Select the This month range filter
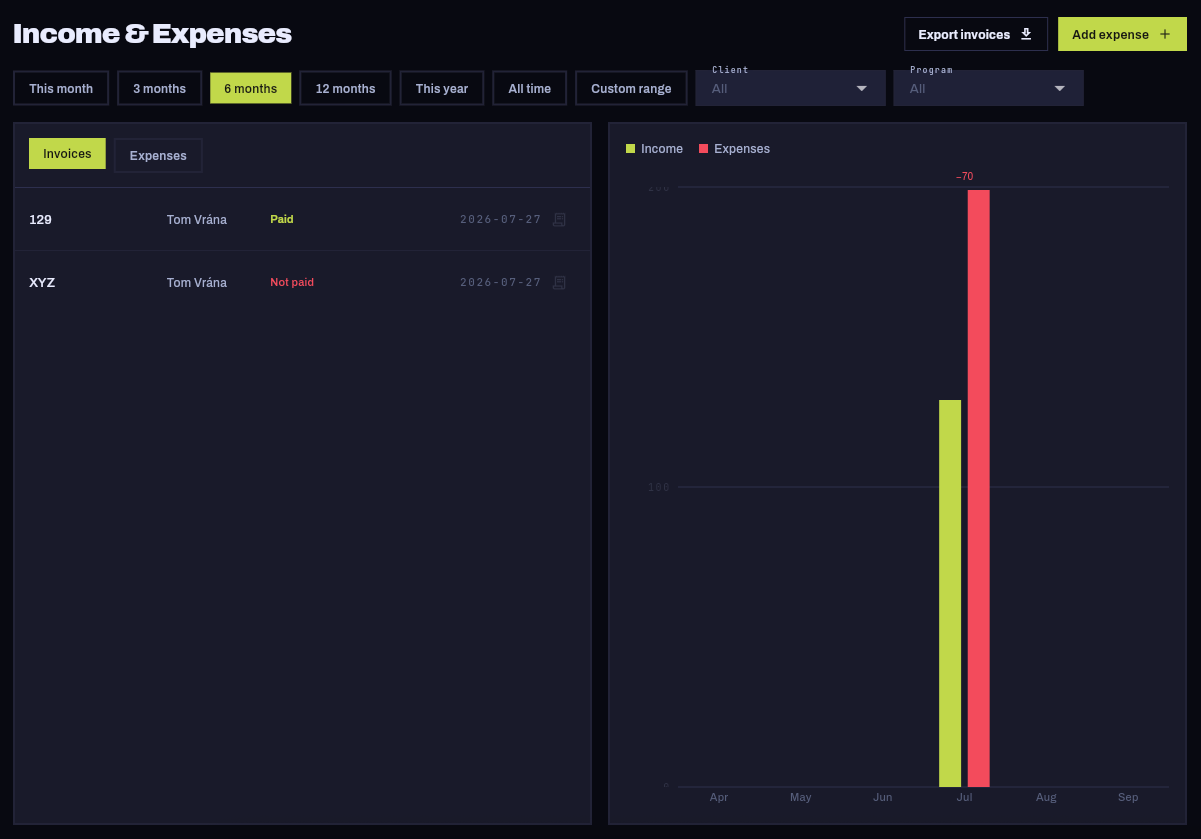This screenshot has height=839, width=1201. (61, 88)
